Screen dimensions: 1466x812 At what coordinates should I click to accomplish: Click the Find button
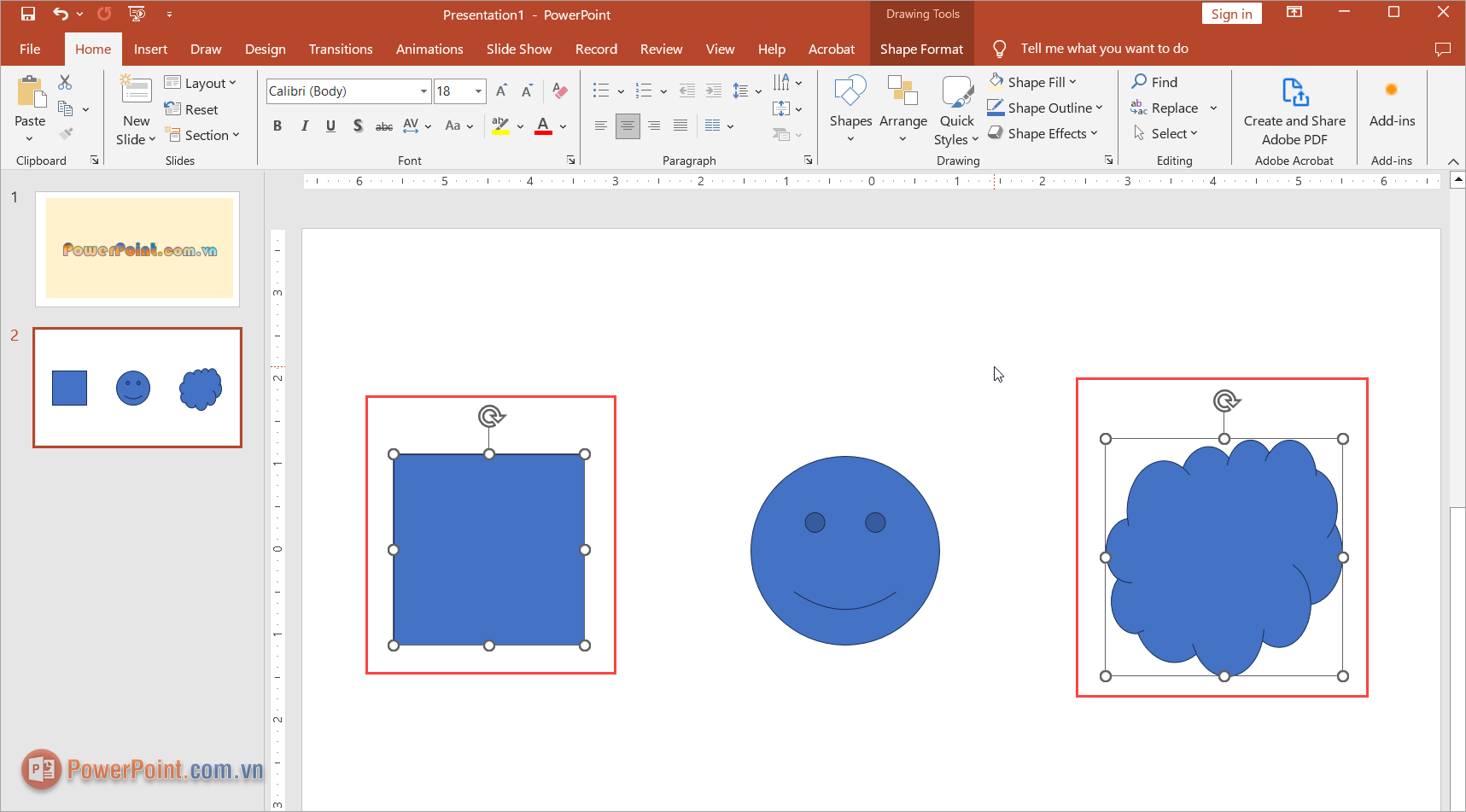coord(1154,82)
